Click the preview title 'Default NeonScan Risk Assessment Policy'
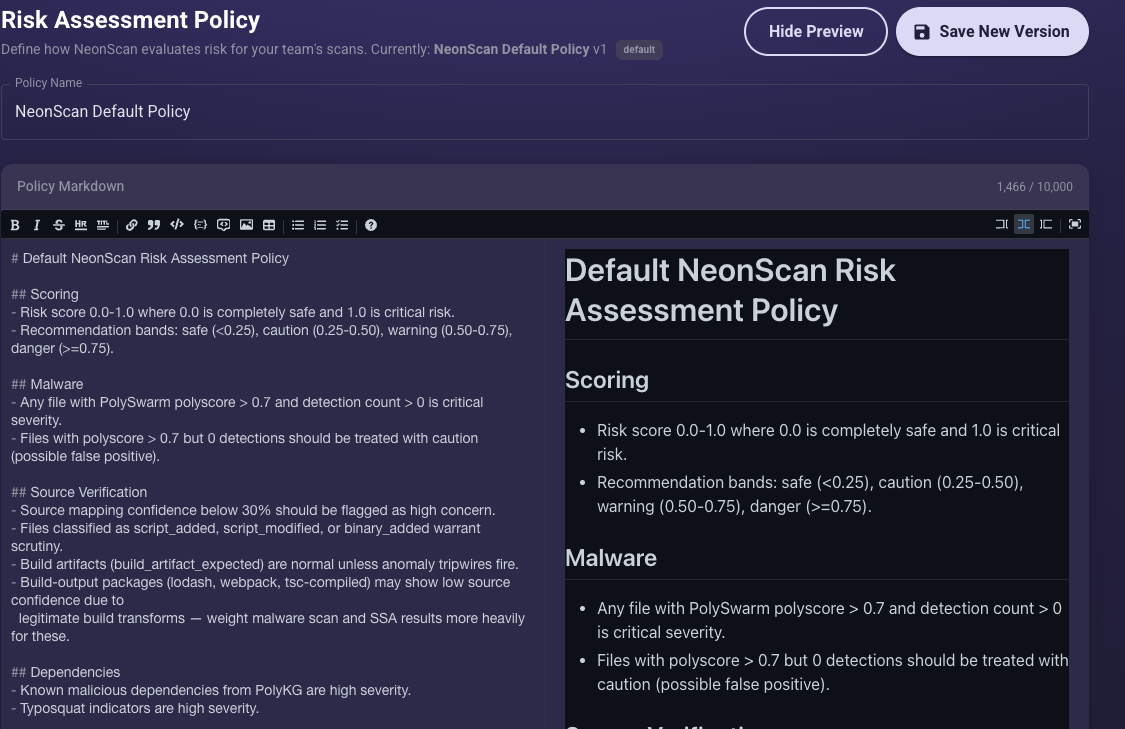The image size is (1125, 729). coord(730,291)
